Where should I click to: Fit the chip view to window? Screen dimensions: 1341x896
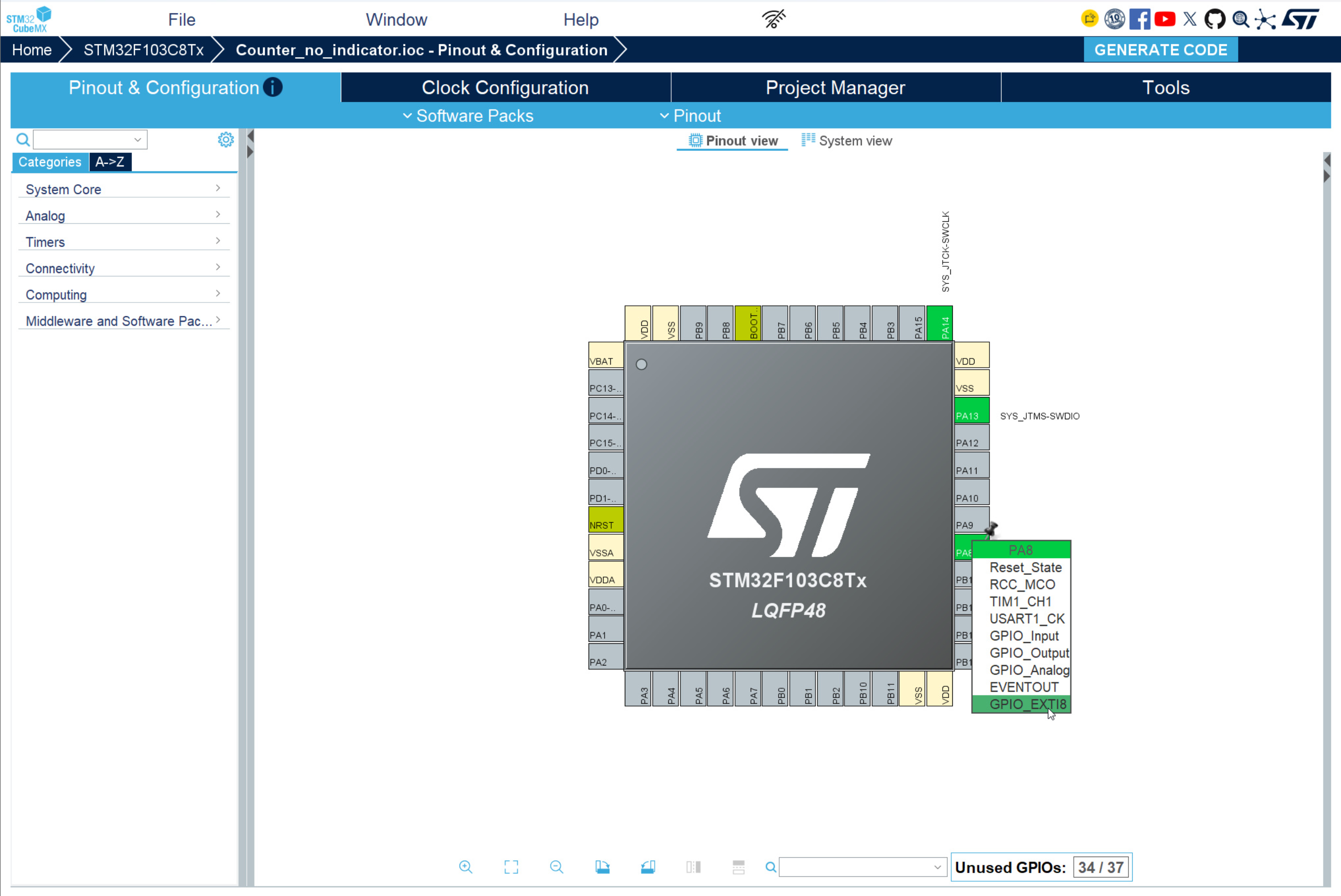click(511, 867)
